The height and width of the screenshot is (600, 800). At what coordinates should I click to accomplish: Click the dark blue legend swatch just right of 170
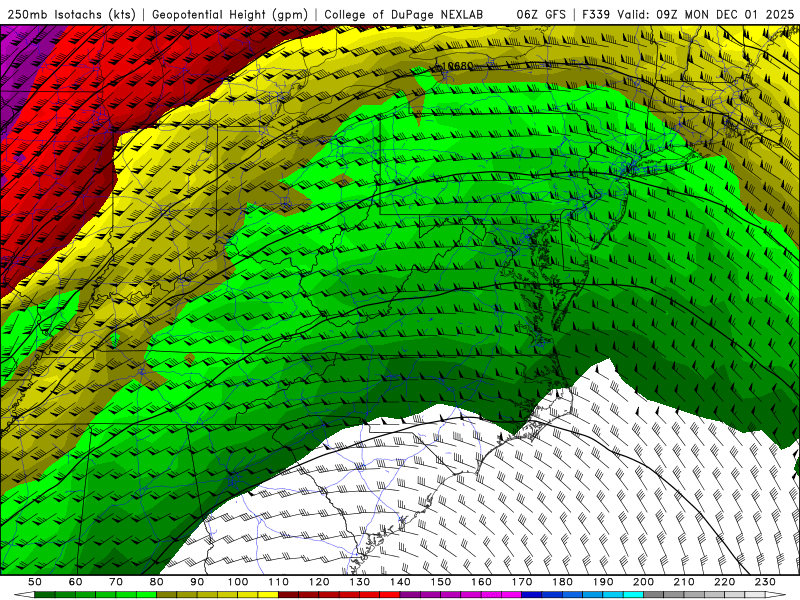pos(532,595)
